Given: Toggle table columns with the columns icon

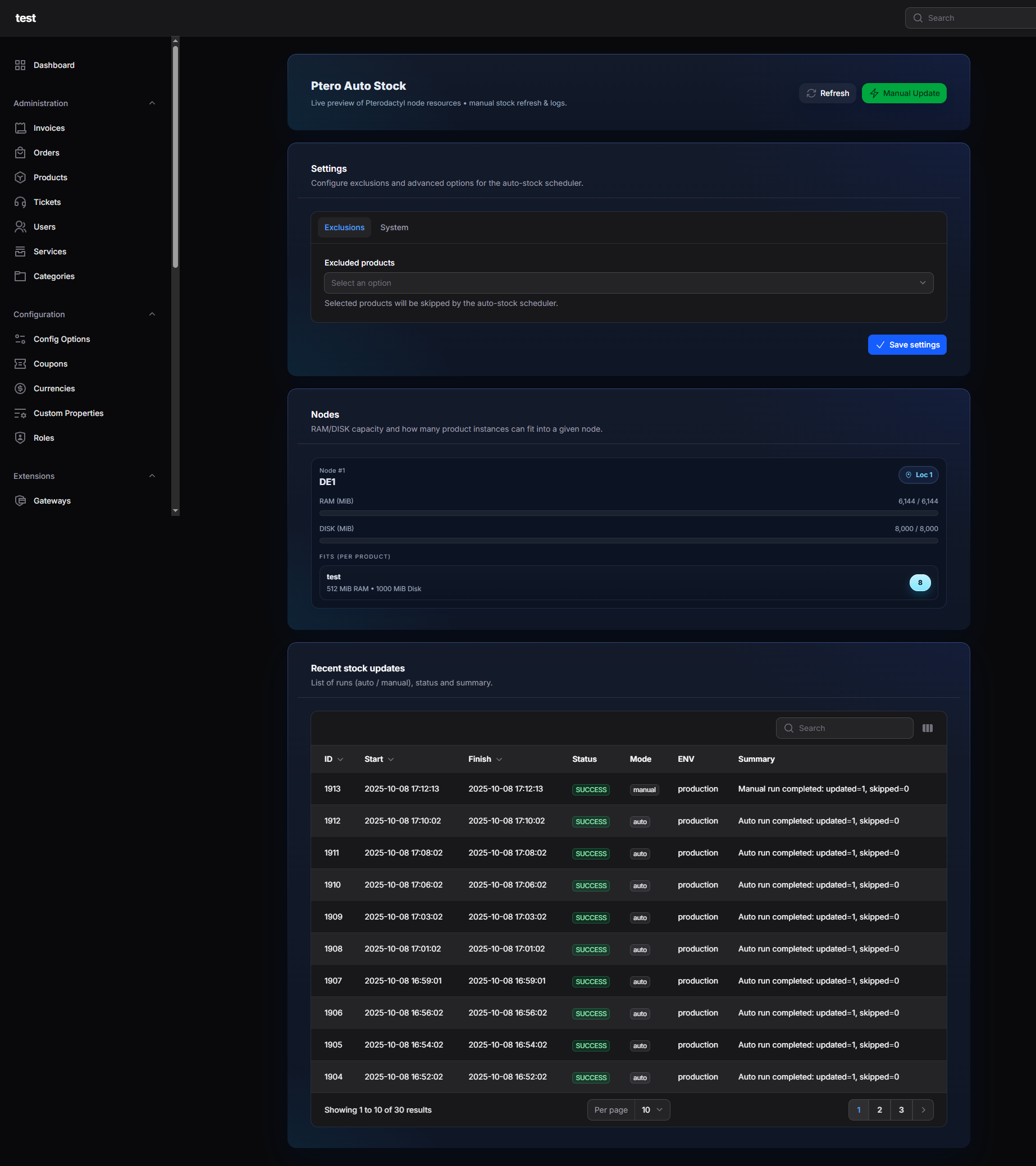Looking at the screenshot, I should tap(927, 728).
